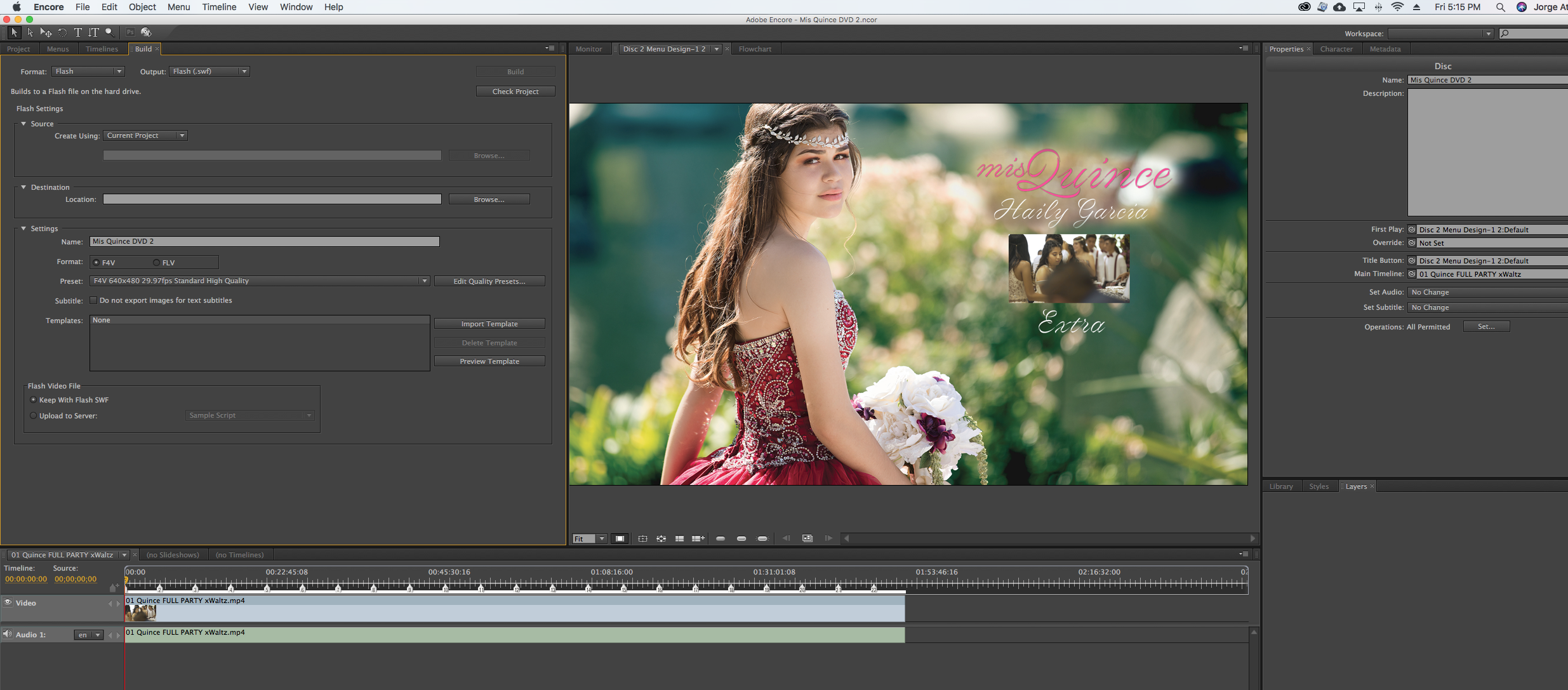This screenshot has height=690, width=1568.
Task: Expand the Preset quality dropdown
Action: pyautogui.click(x=428, y=281)
